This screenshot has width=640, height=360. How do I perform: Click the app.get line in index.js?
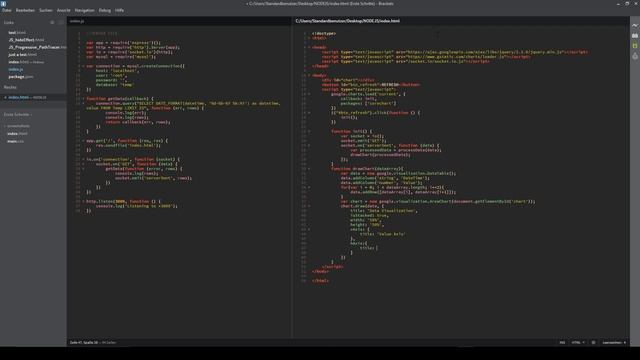pos(127,141)
